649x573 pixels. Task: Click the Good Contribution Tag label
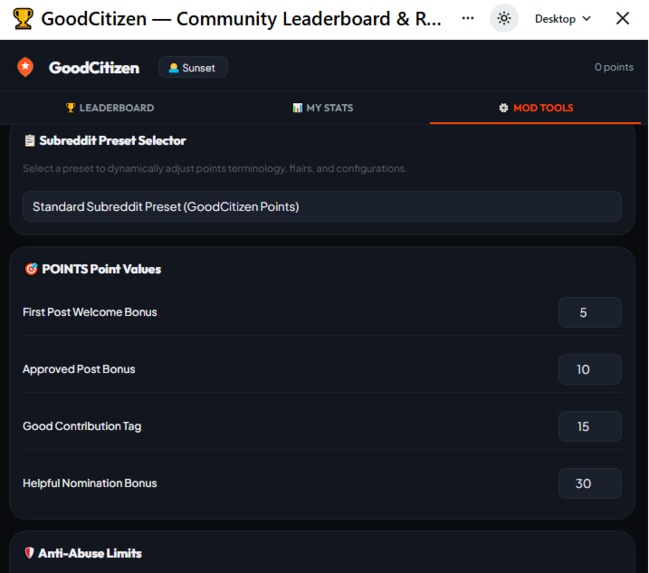(x=82, y=426)
